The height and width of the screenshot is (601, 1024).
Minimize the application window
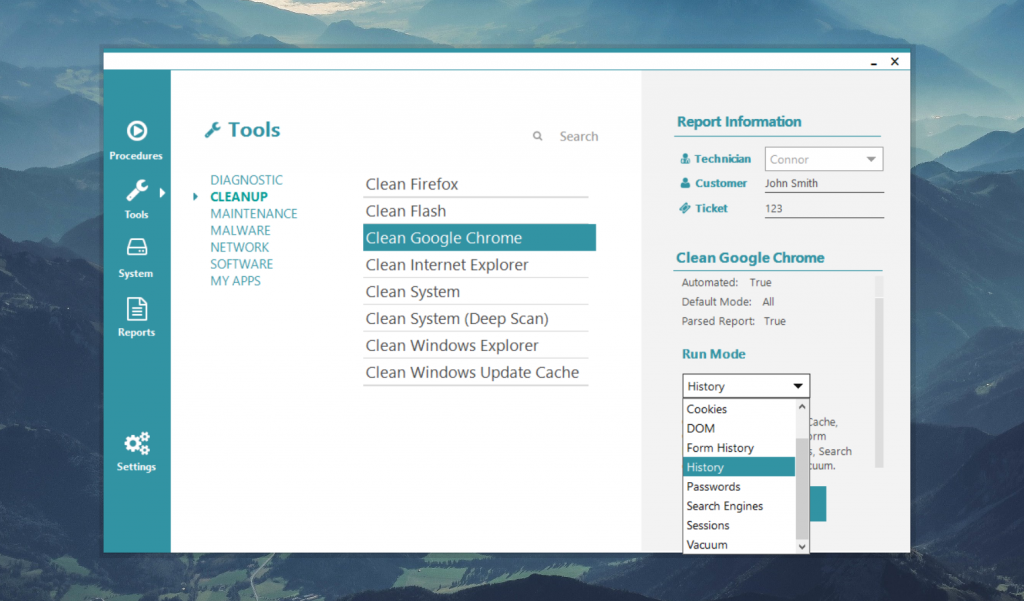coord(873,62)
